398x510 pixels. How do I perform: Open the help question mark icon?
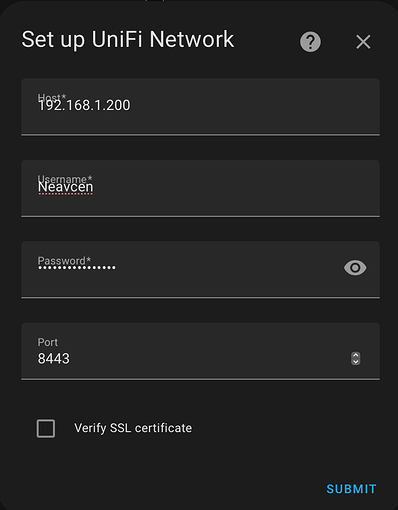coord(310,42)
